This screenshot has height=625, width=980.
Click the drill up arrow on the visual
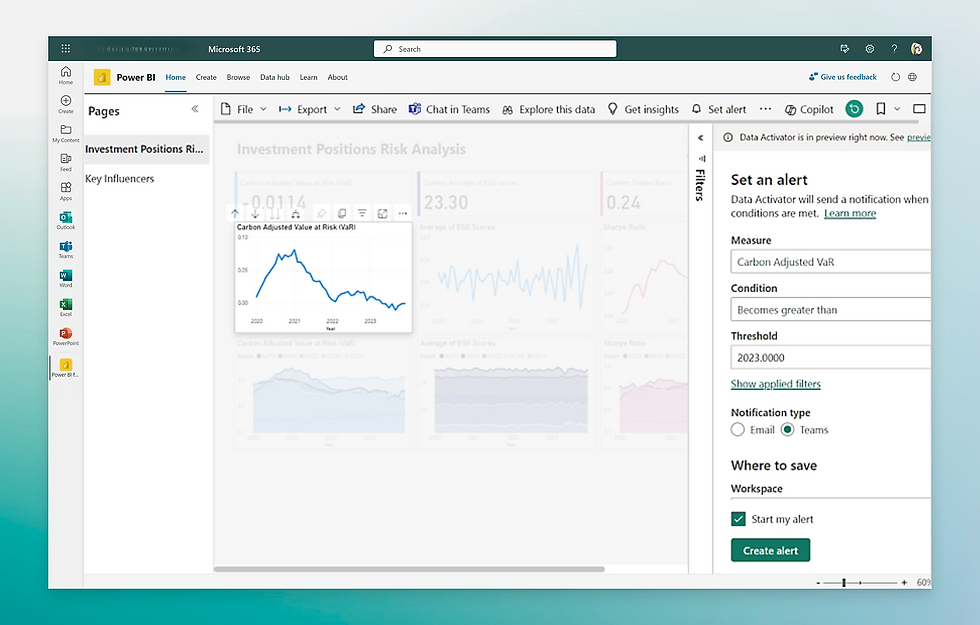[235, 213]
